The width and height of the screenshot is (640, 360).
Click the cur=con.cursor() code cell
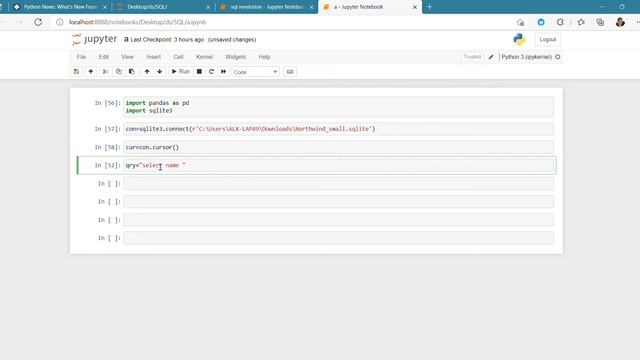click(338, 147)
